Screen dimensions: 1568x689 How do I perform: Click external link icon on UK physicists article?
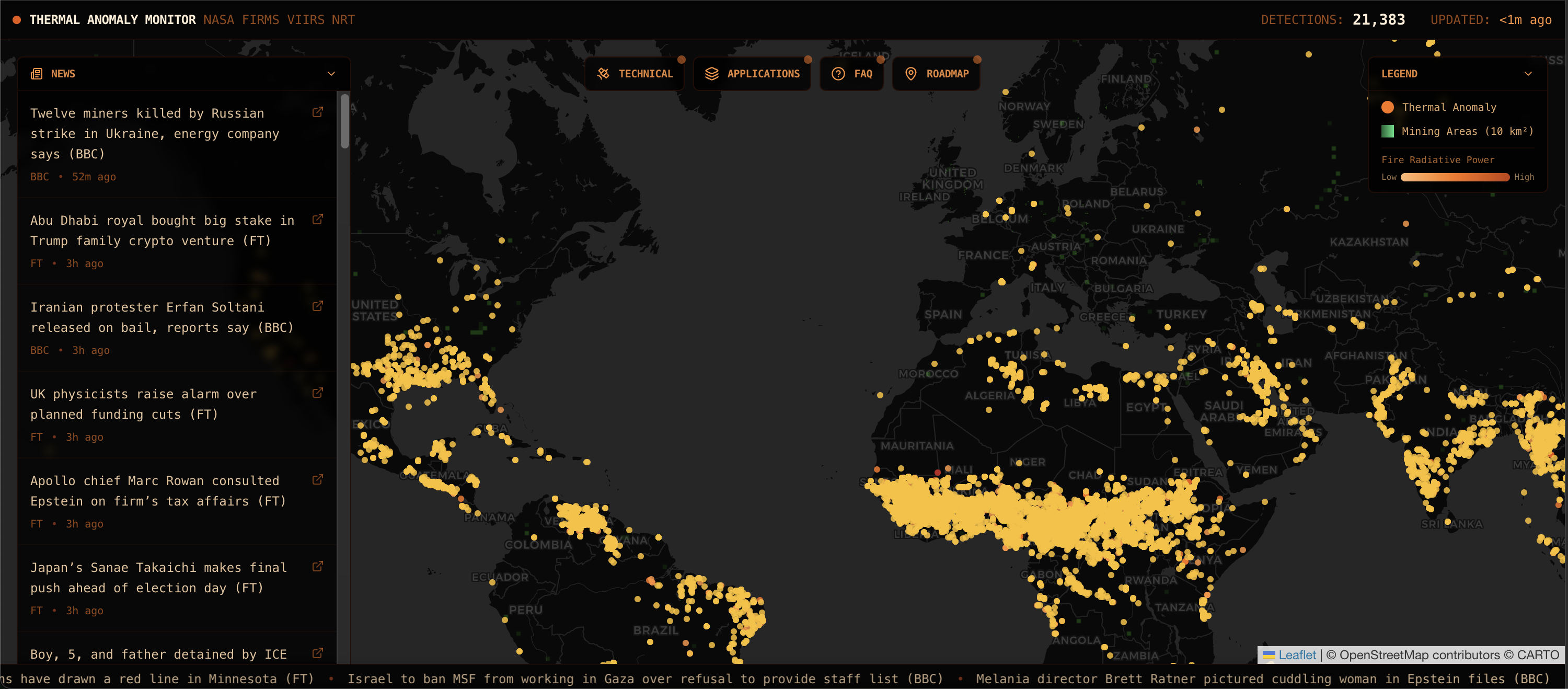(318, 393)
